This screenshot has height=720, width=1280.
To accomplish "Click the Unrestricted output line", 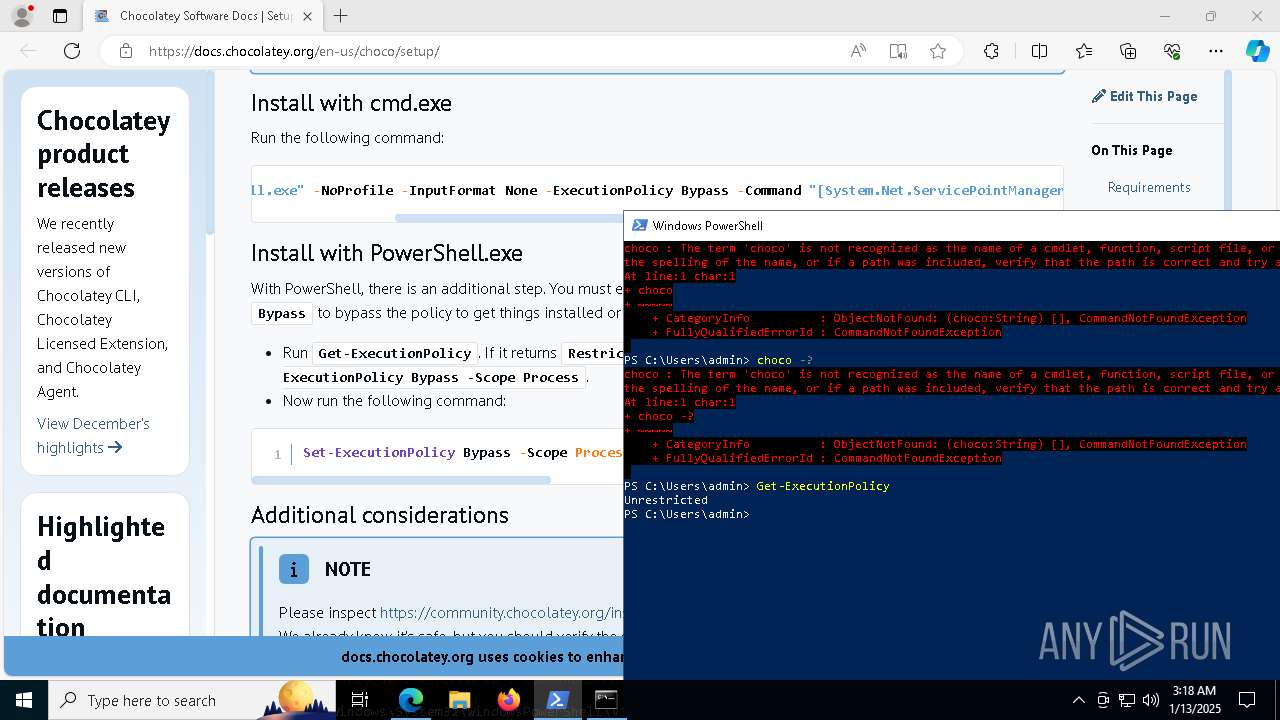I will click(x=665, y=500).
